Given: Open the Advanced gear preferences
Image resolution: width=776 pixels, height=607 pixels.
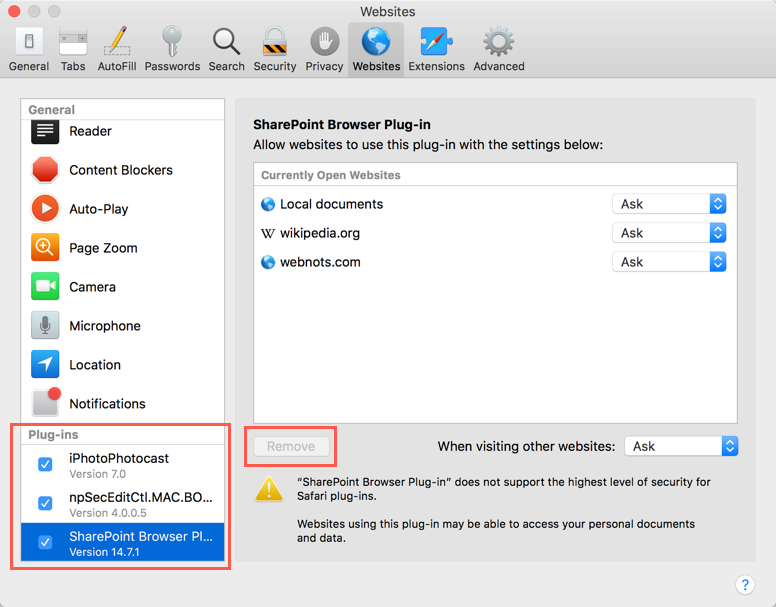Looking at the screenshot, I should [x=498, y=49].
